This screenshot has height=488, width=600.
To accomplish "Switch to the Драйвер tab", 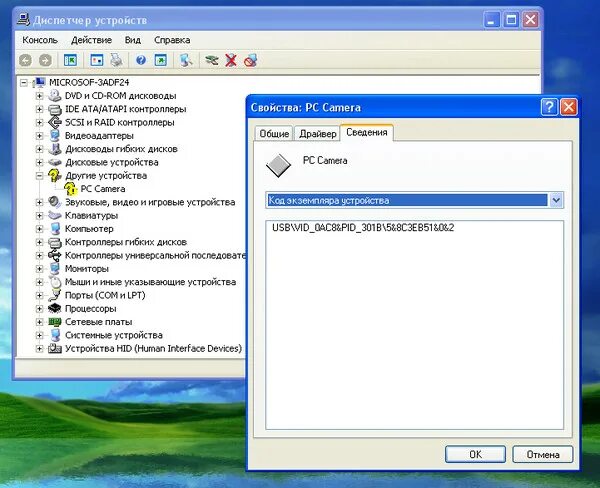I will pos(318,134).
